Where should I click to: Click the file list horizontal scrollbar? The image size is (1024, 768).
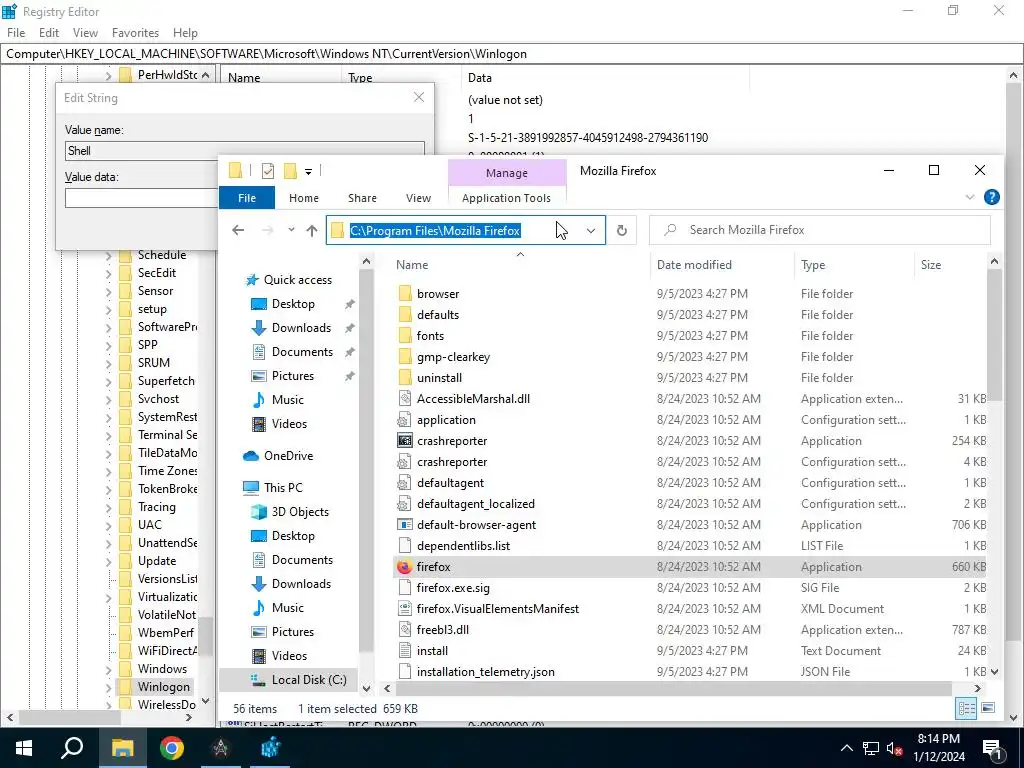[673, 688]
